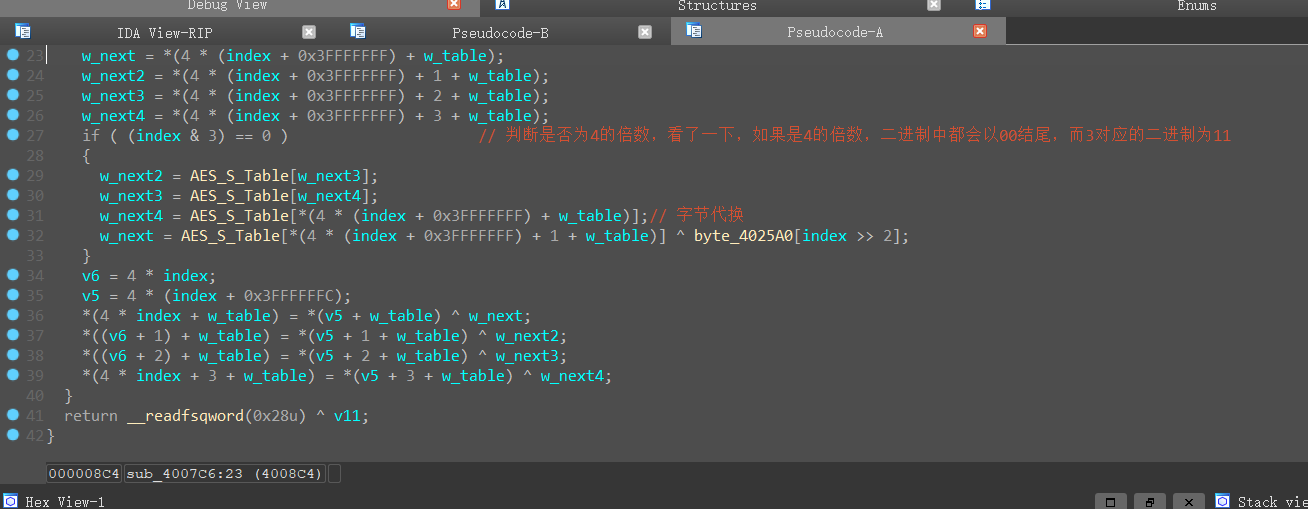Toggle breakpoint dot on line 32

(12, 235)
